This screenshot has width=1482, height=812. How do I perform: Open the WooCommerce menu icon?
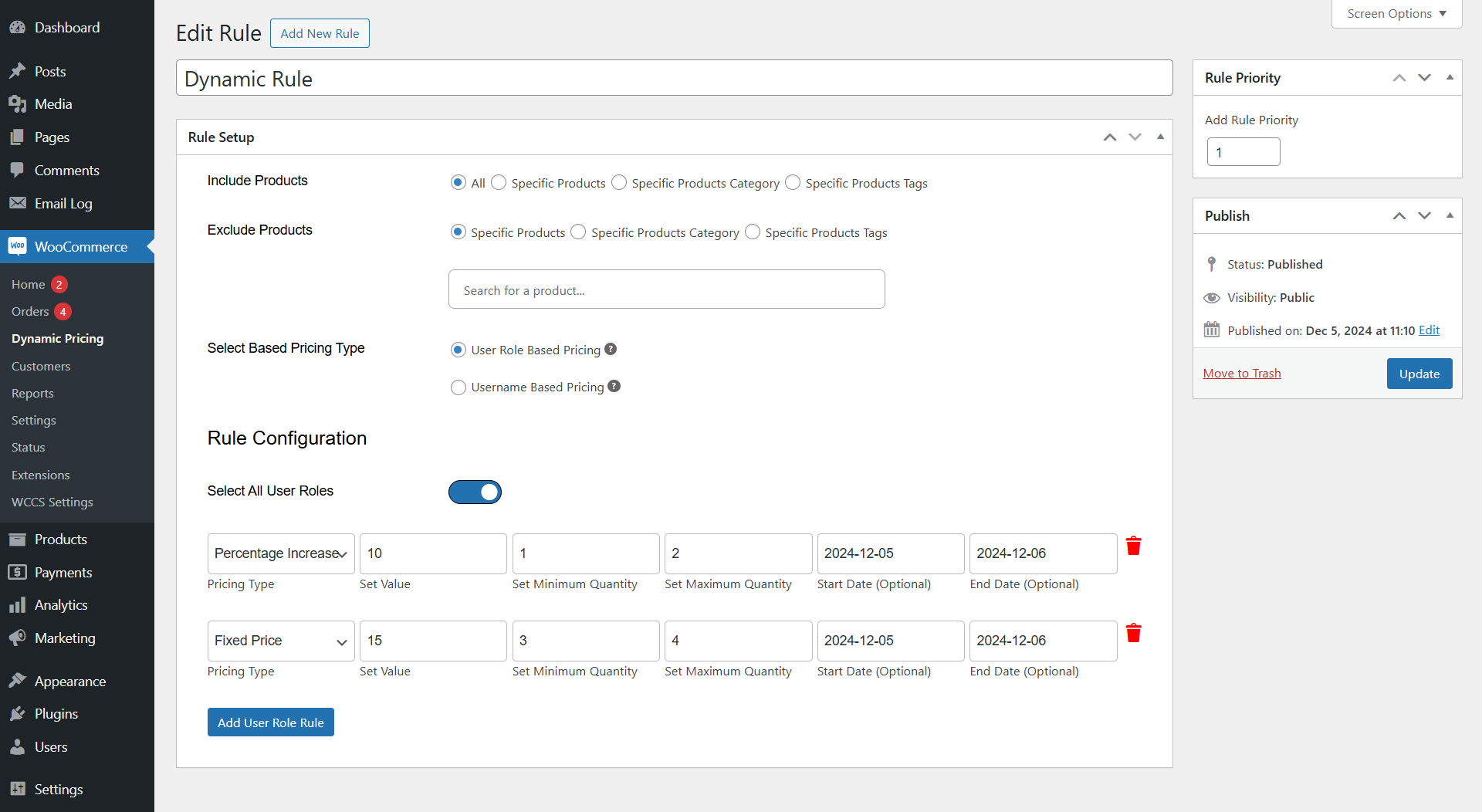click(18, 246)
